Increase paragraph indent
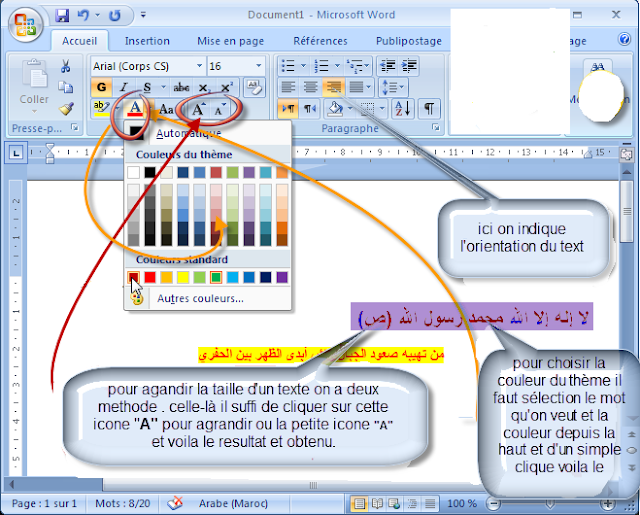The width and height of the screenshot is (640, 515). tap(409, 66)
